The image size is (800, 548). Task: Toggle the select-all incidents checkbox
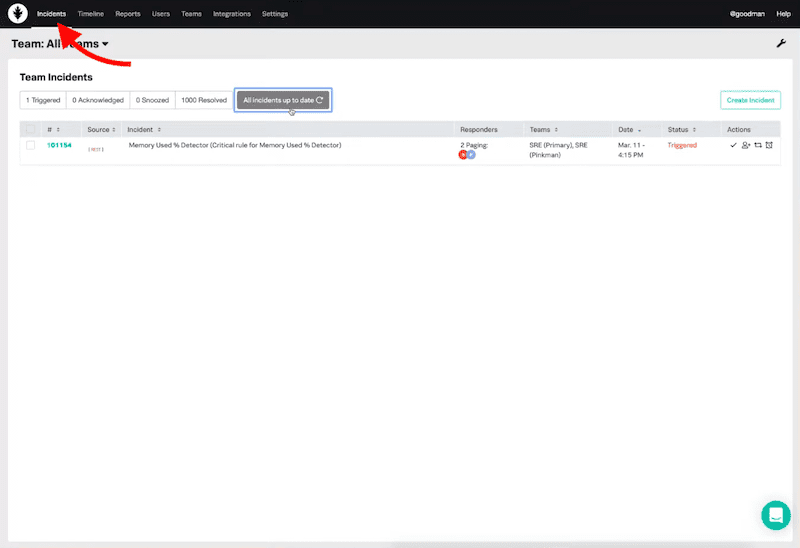tap(30, 129)
